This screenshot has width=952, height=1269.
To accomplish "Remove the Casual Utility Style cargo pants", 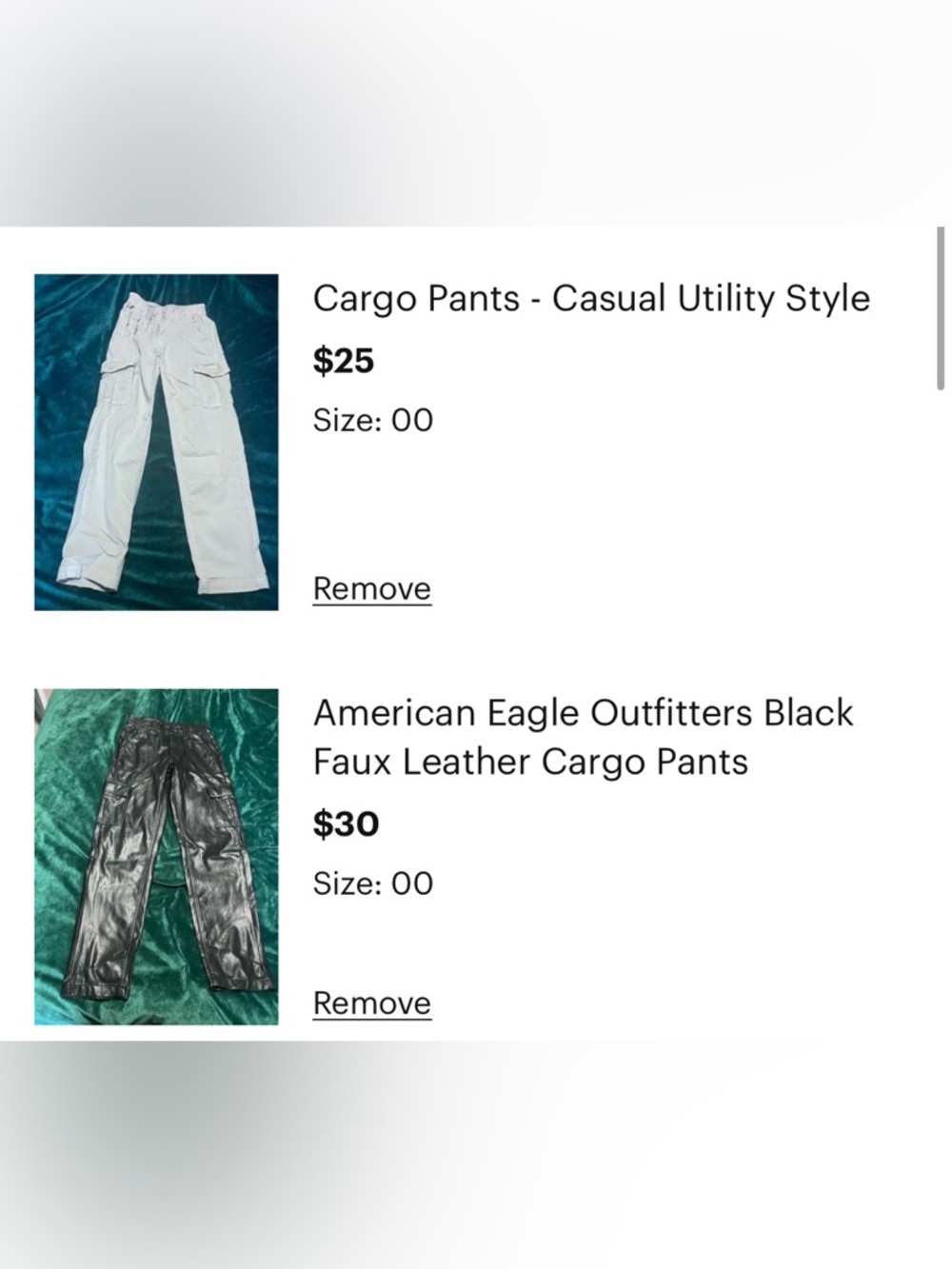I will (x=371, y=588).
